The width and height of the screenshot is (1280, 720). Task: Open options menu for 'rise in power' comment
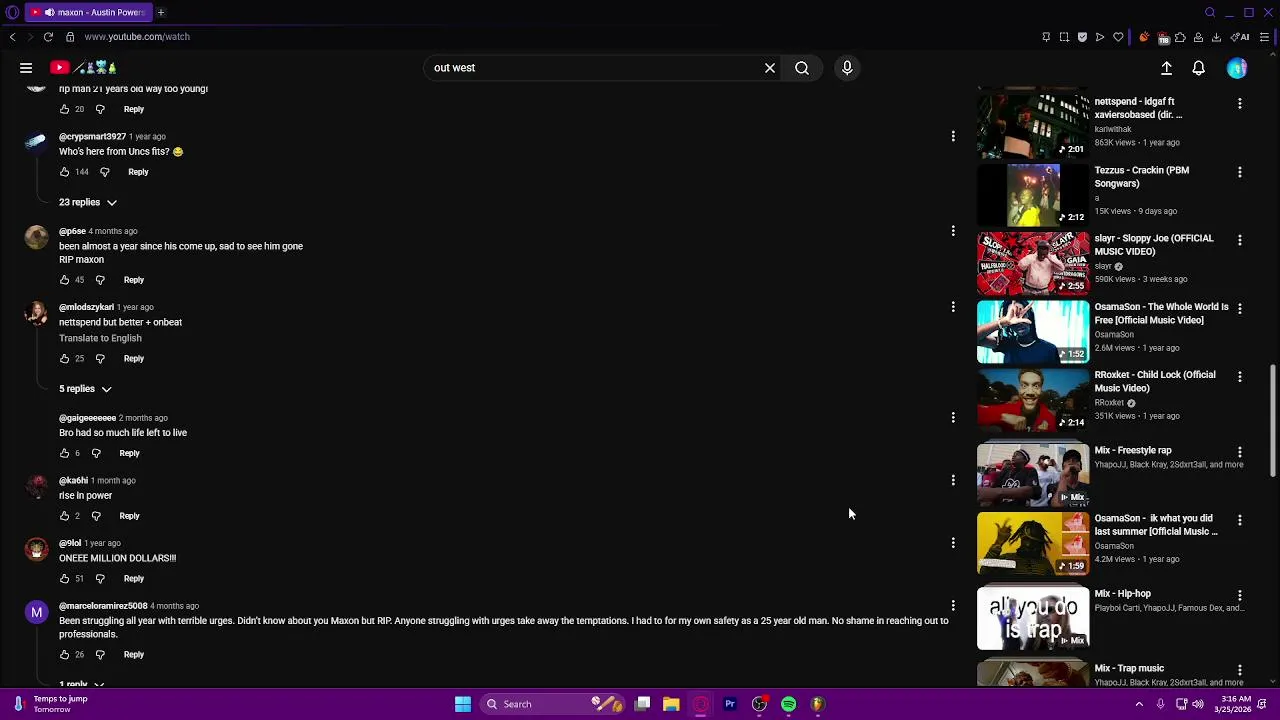point(953,480)
